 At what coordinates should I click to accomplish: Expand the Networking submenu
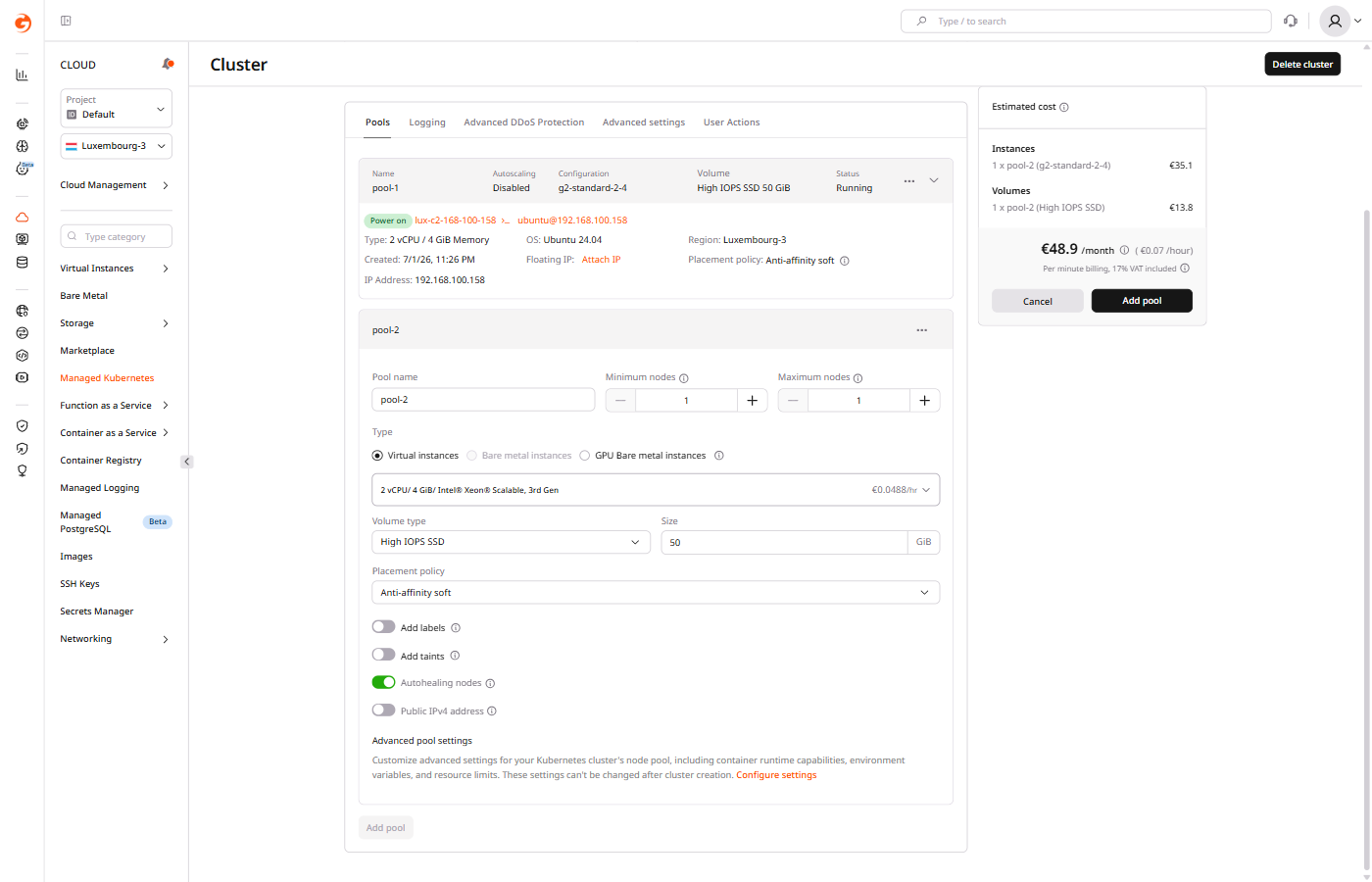[x=116, y=639]
